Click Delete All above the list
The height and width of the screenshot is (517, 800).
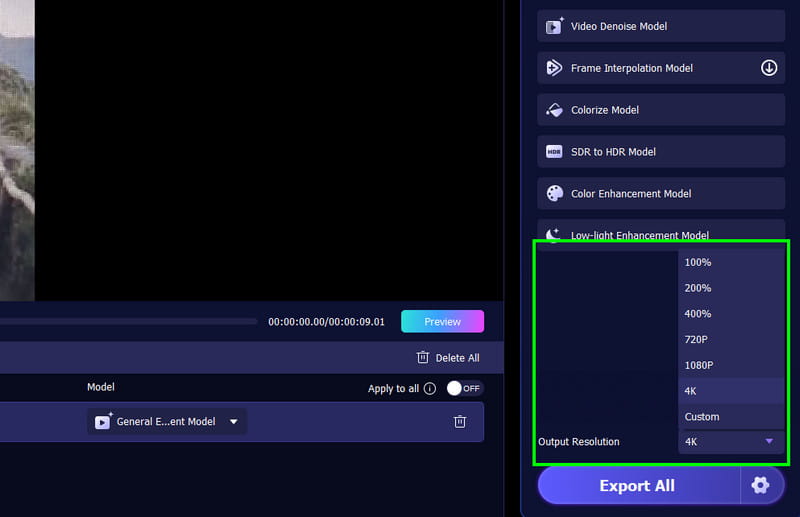click(447, 358)
